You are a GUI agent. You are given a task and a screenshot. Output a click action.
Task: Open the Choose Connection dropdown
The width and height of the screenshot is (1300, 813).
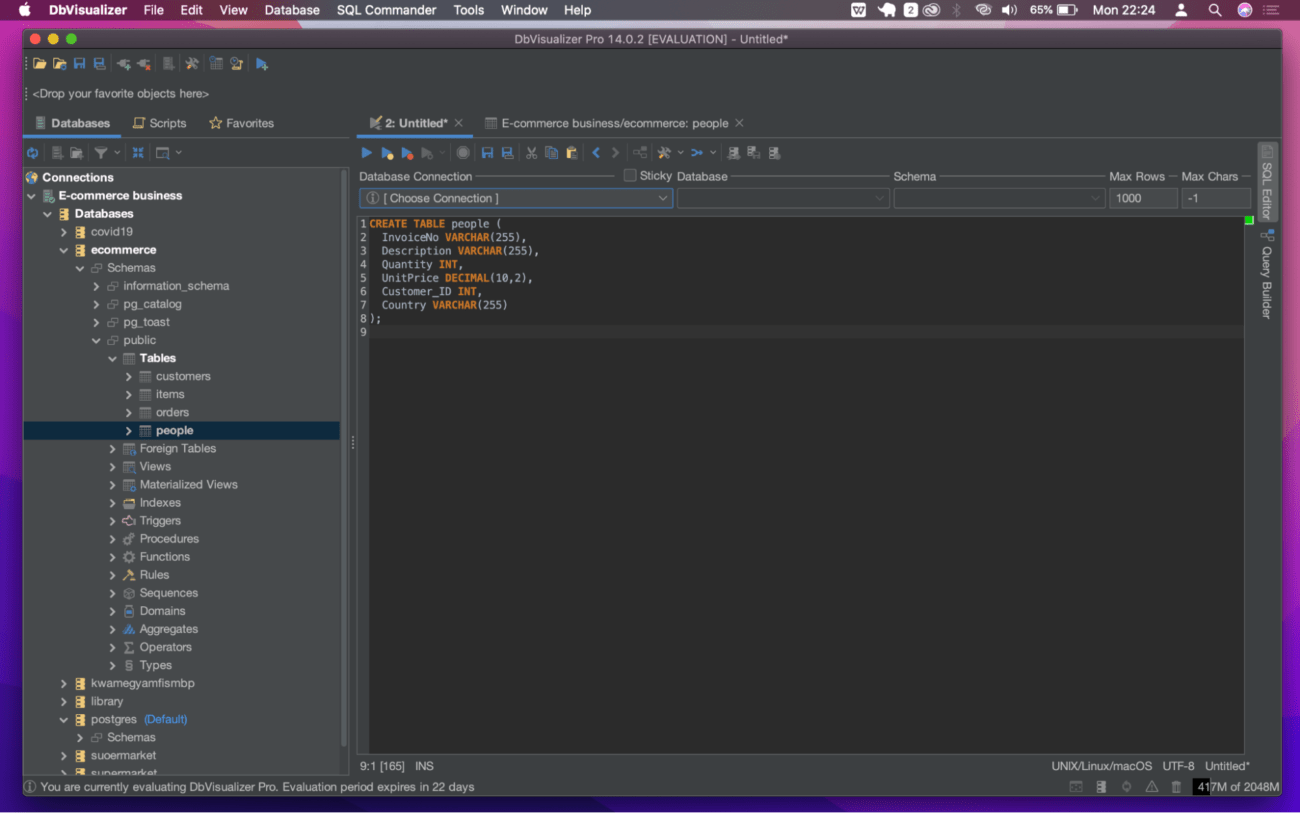click(x=660, y=197)
